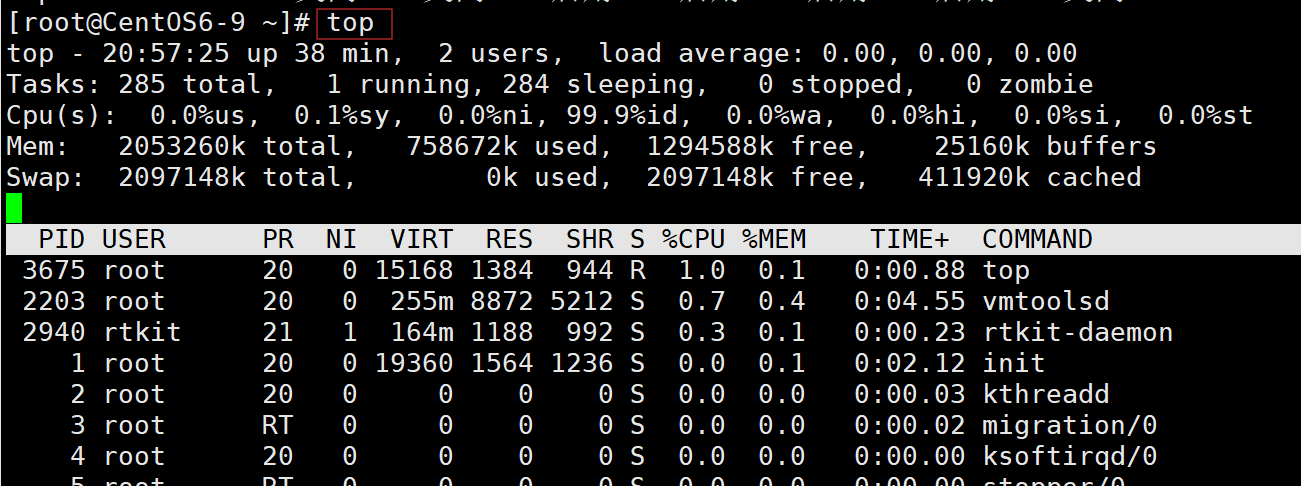
Task: Select '99.9%id' CPU idle value
Action: point(622,116)
